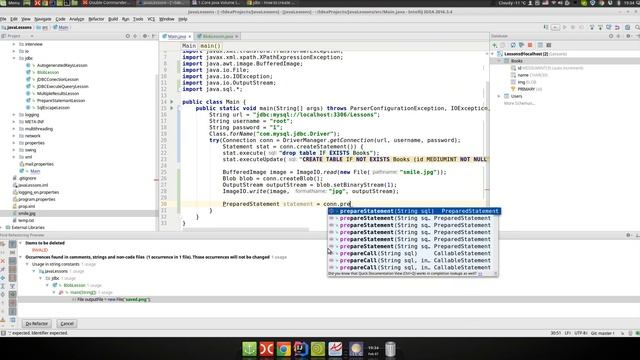Click the main() breadcrumb above the editor
The width and height of the screenshot is (640, 360).
[211, 46]
